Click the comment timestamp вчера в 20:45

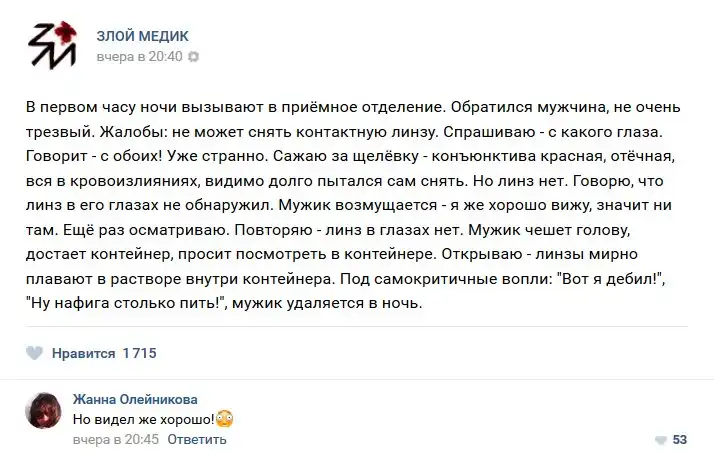tap(116, 439)
